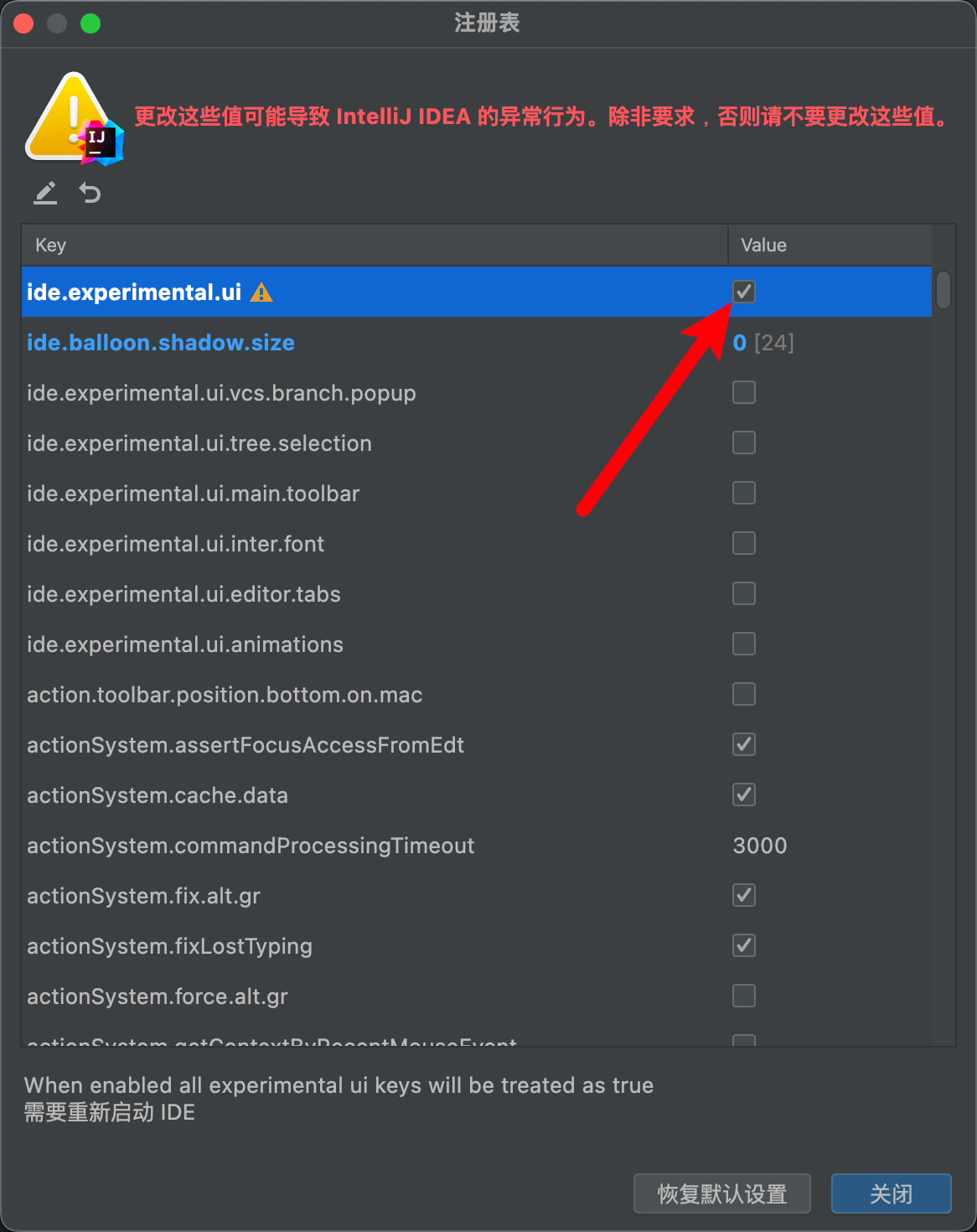Toggle ide.experimental.ui.tree.selection checkbox
This screenshot has height=1232, width=977.
tap(744, 443)
